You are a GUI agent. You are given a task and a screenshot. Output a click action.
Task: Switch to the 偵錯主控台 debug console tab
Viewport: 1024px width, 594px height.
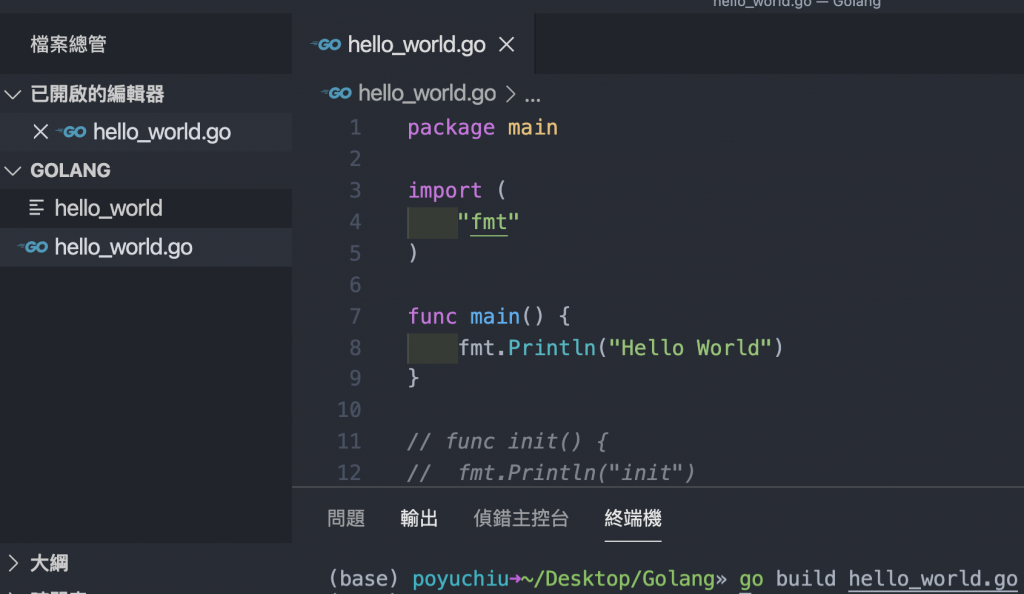(521, 518)
